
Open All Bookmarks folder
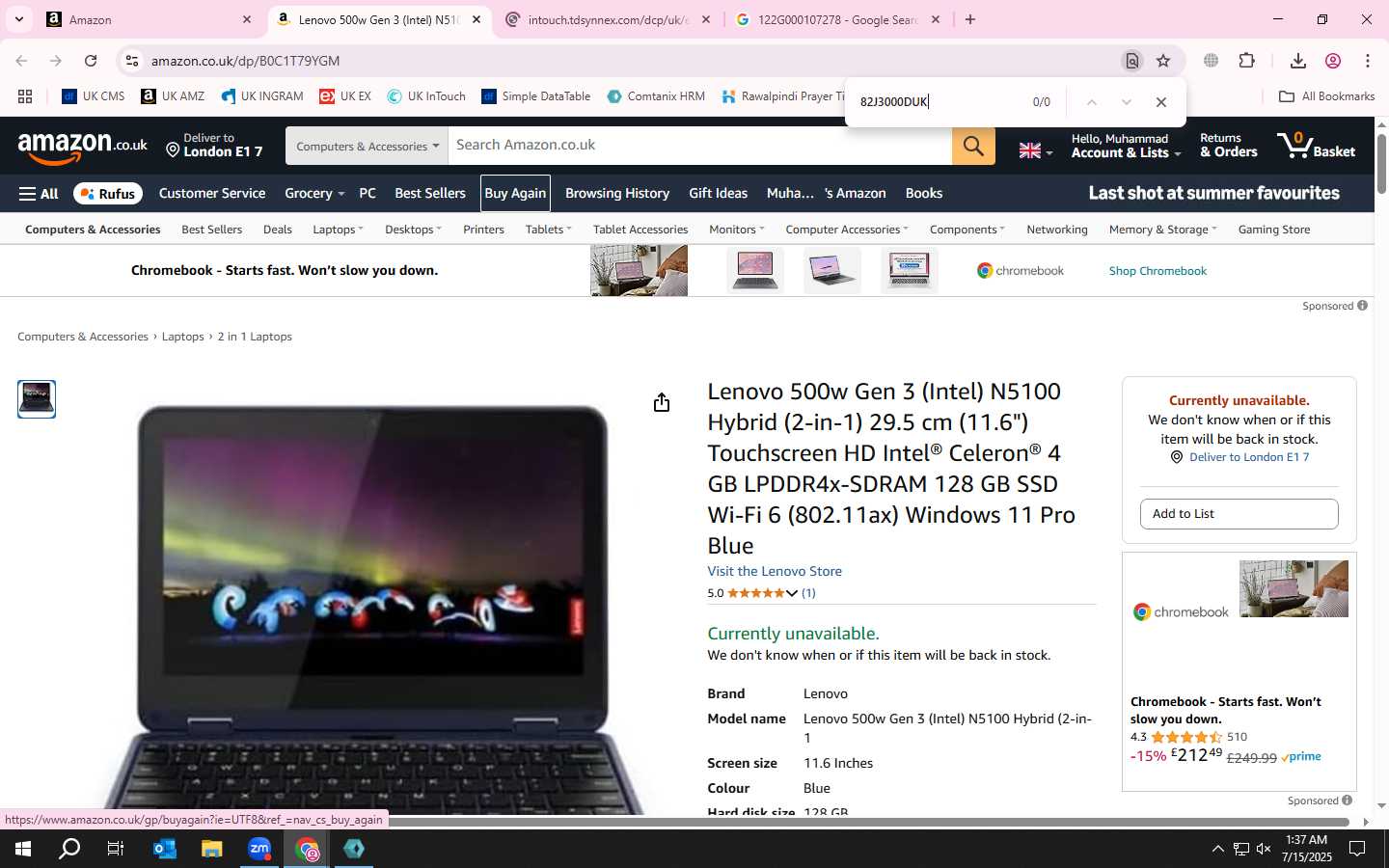point(1326,96)
